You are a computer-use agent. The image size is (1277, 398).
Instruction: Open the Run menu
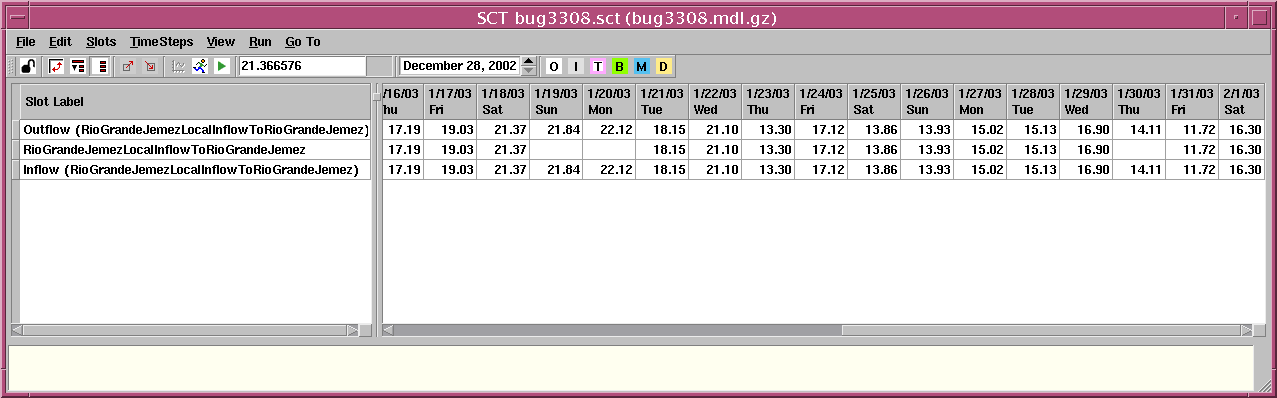[260, 42]
